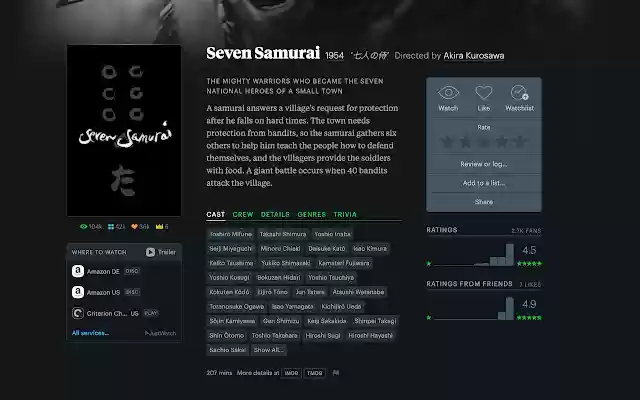Open JustWatch attribution link
The height and width of the screenshot is (400, 640).
pyautogui.click(x=160, y=333)
